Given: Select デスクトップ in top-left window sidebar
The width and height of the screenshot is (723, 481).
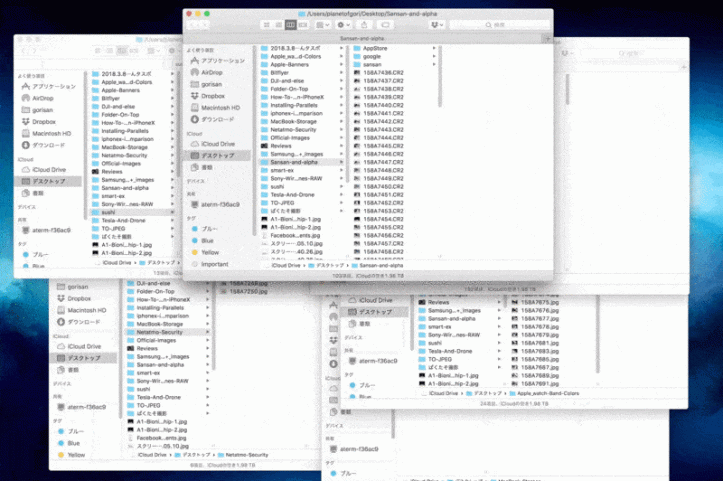Looking at the screenshot, I should [x=49, y=181].
